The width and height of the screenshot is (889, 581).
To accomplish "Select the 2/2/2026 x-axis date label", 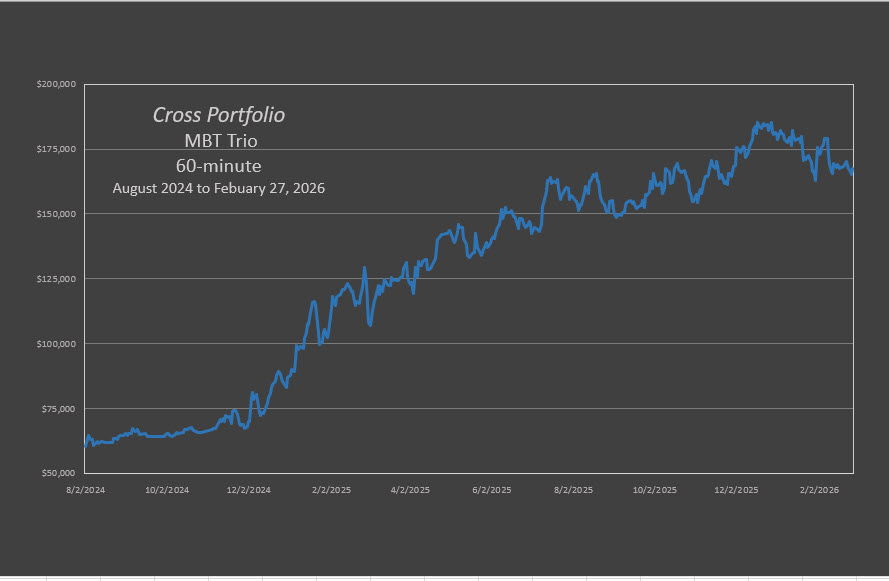I will point(819,491).
